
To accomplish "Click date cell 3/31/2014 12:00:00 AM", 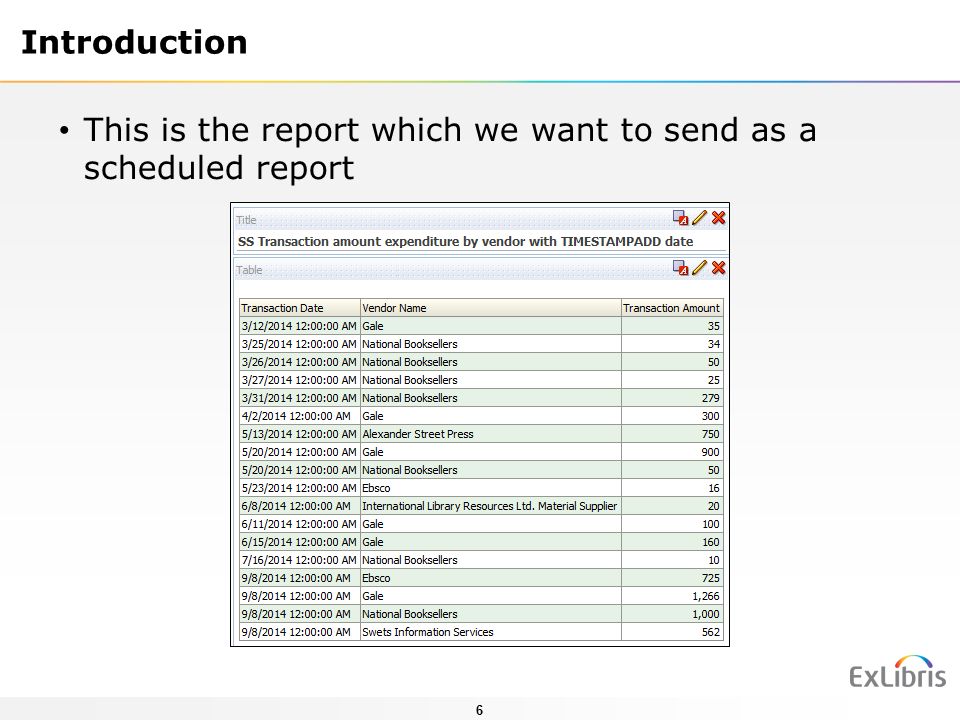I will [x=300, y=398].
